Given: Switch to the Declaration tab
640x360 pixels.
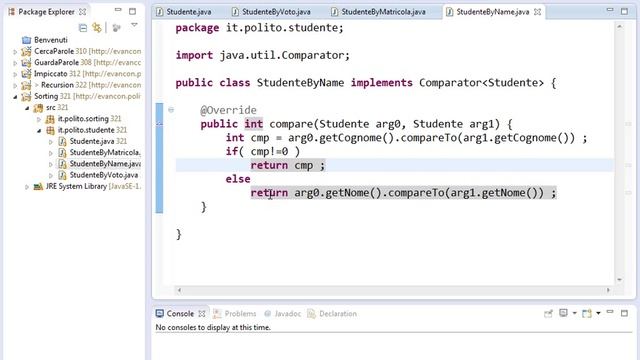Looking at the screenshot, I should (332, 313).
